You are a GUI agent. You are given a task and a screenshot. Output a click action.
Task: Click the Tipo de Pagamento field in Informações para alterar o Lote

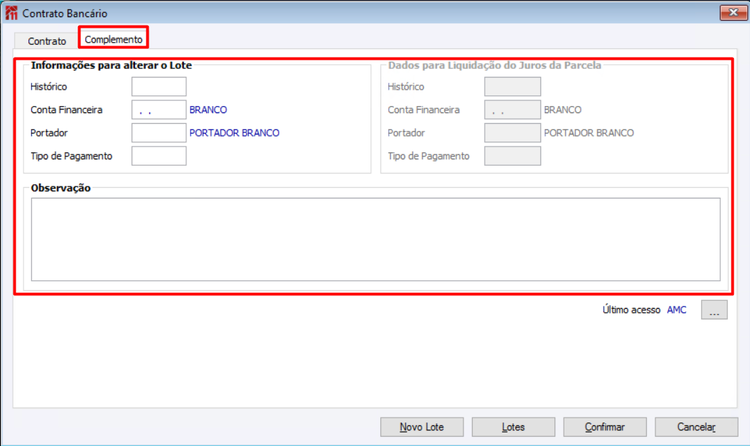point(159,156)
